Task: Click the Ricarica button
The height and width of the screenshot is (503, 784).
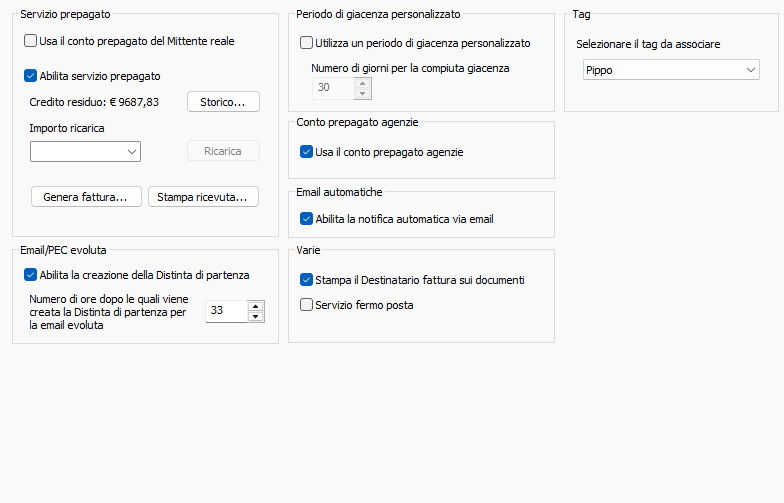Action: 223,151
